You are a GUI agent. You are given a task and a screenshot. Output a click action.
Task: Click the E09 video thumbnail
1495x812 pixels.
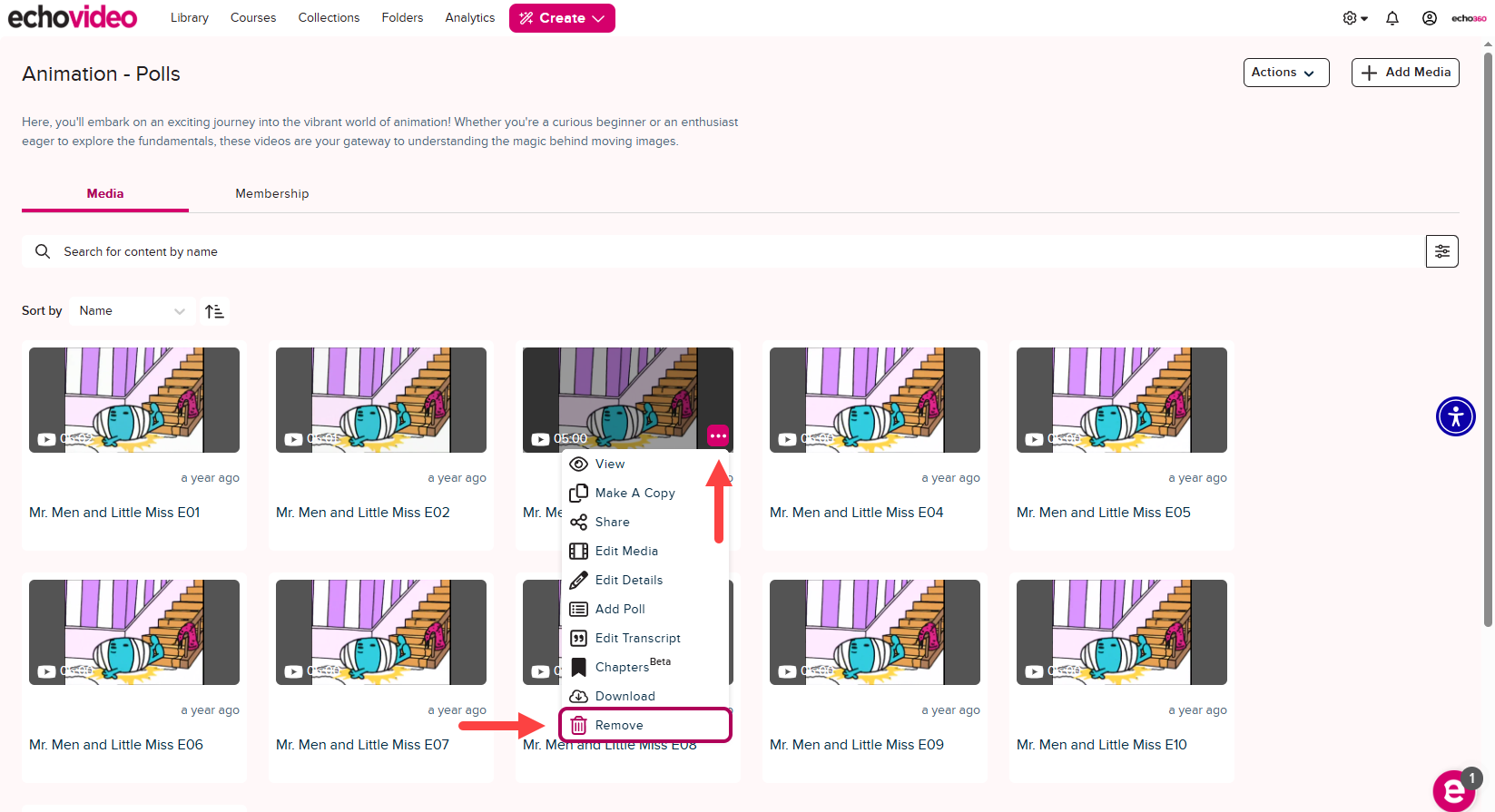pyautogui.click(x=875, y=632)
